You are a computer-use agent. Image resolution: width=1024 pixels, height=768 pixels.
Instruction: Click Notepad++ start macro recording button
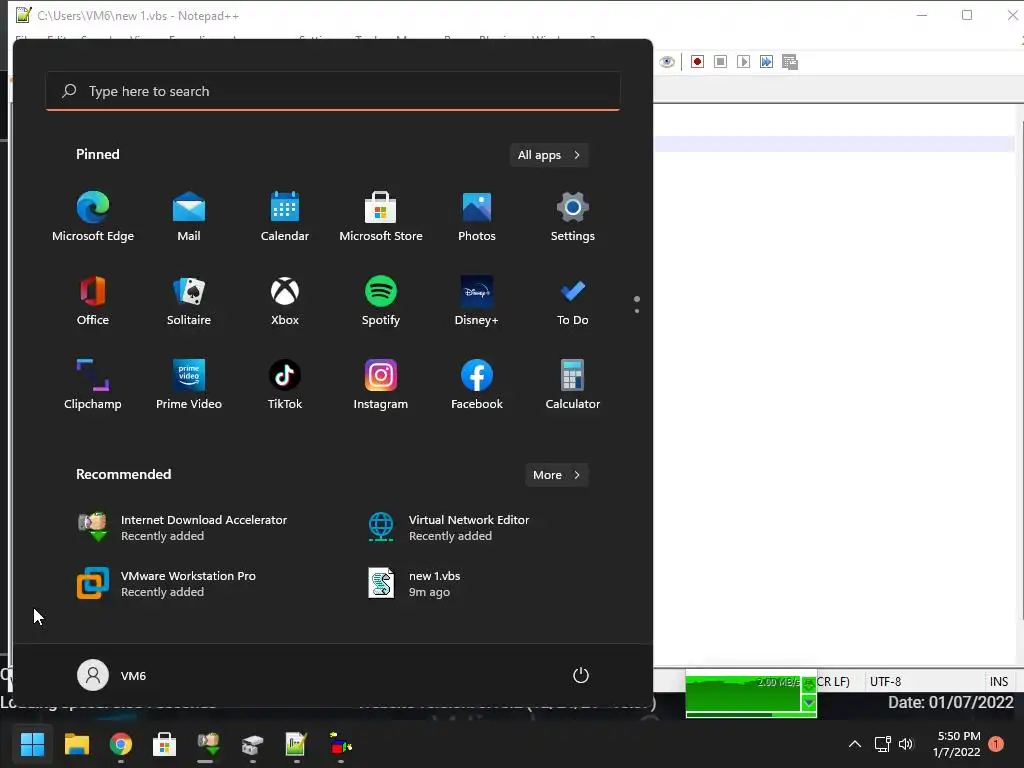click(697, 61)
